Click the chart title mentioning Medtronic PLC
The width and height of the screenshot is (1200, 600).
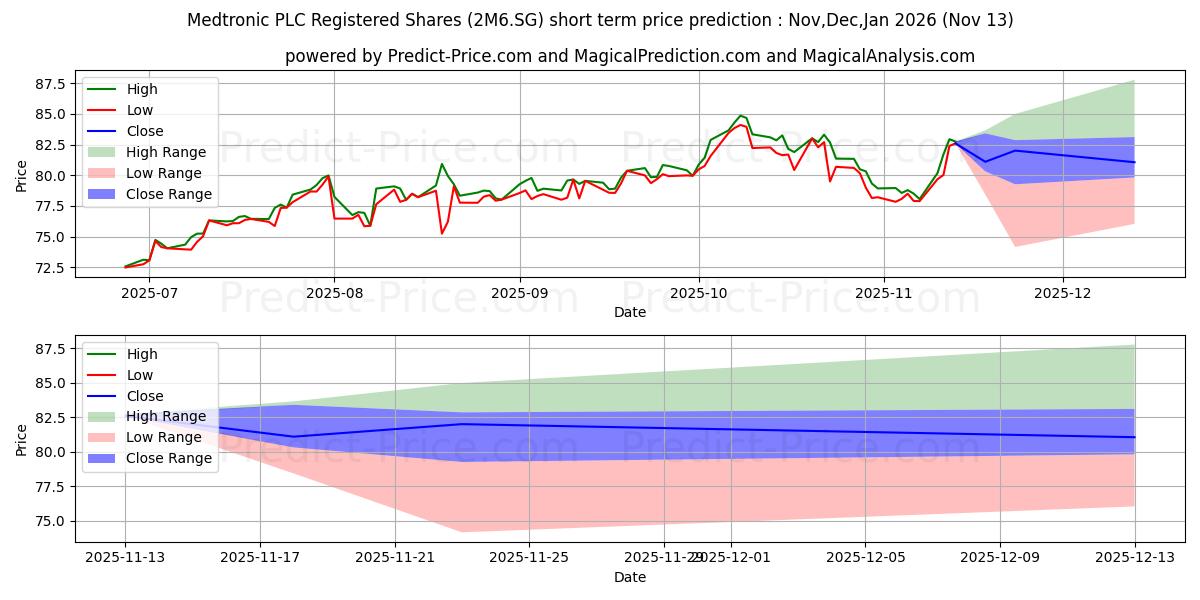[x=600, y=18]
